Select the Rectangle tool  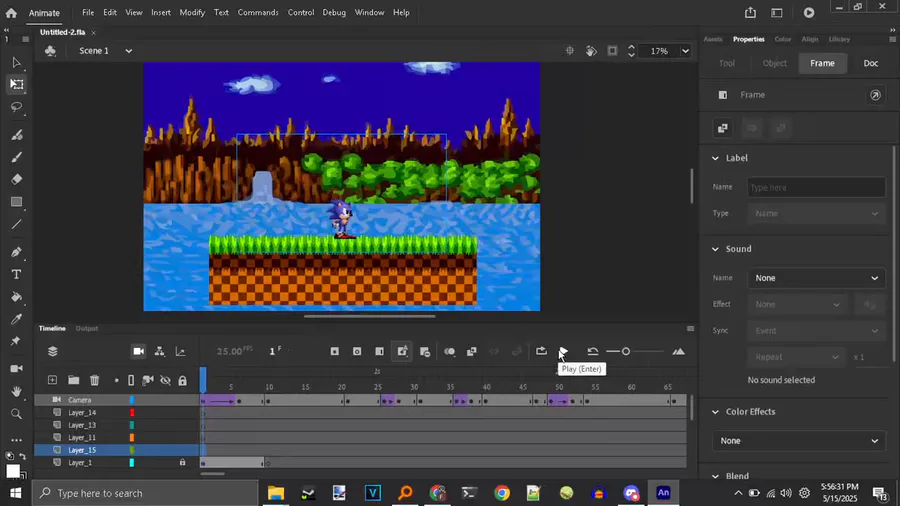click(x=16, y=202)
